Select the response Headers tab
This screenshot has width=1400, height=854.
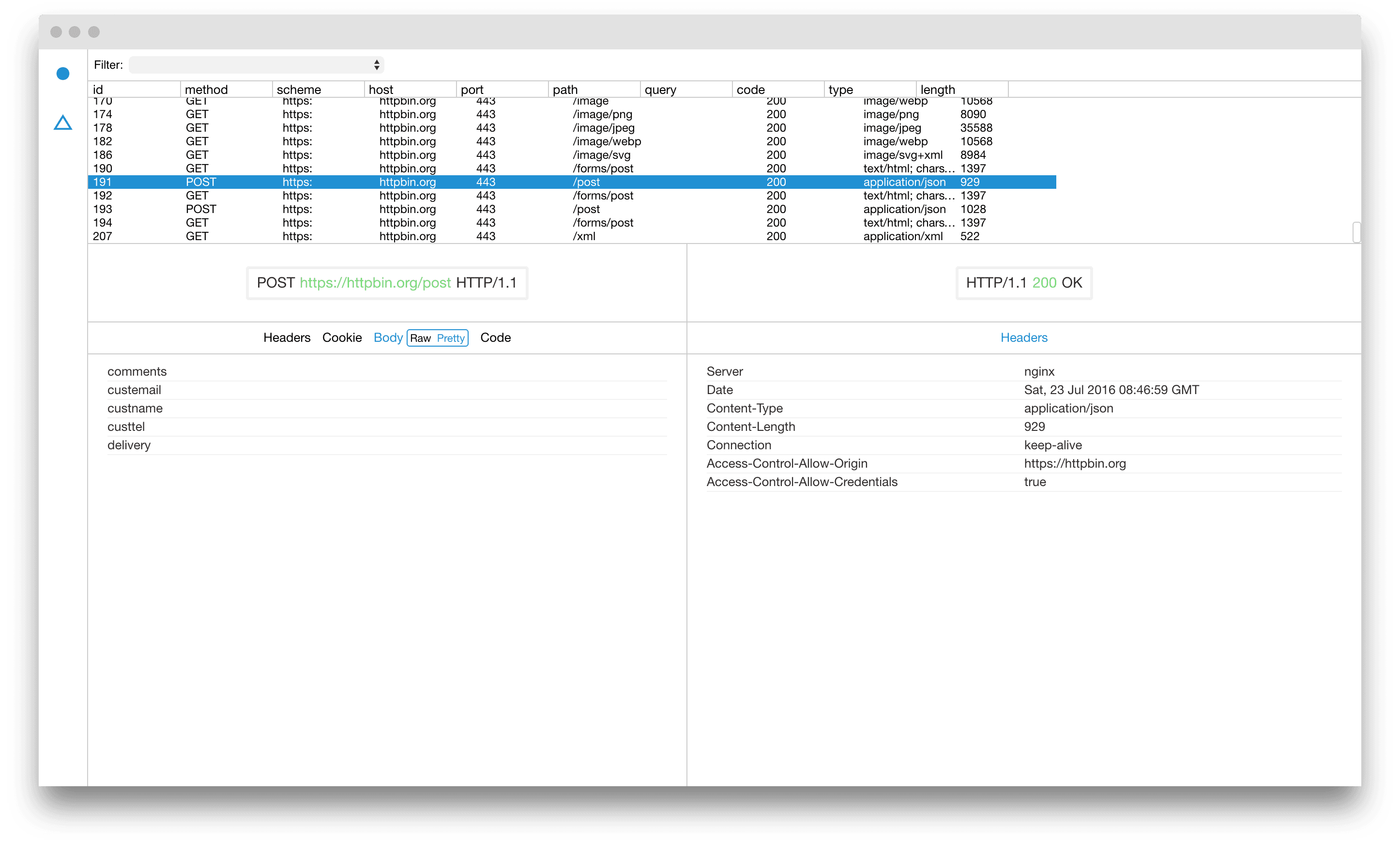[x=1024, y=337]
